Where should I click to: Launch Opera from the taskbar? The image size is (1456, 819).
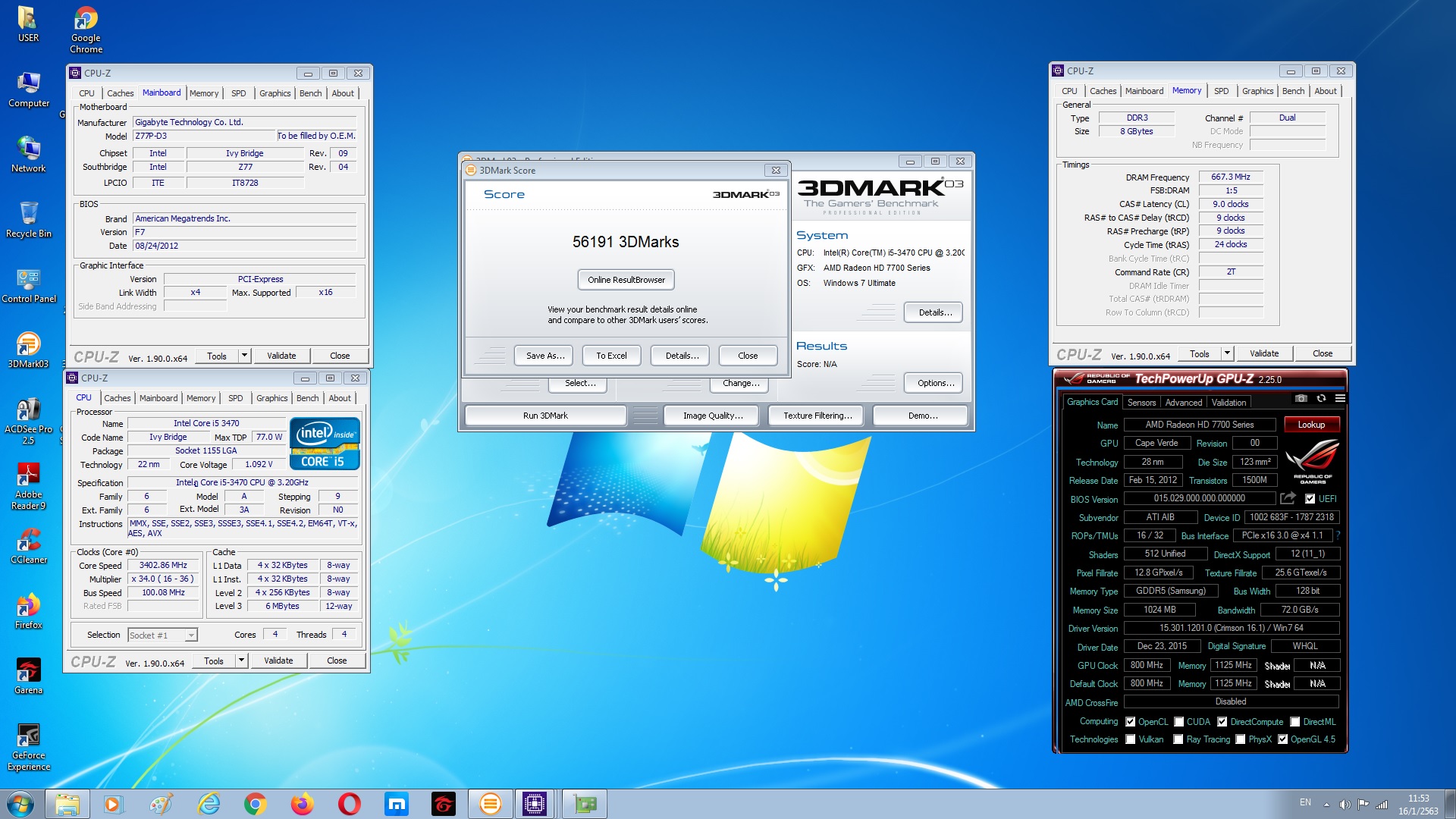[350, 804]
